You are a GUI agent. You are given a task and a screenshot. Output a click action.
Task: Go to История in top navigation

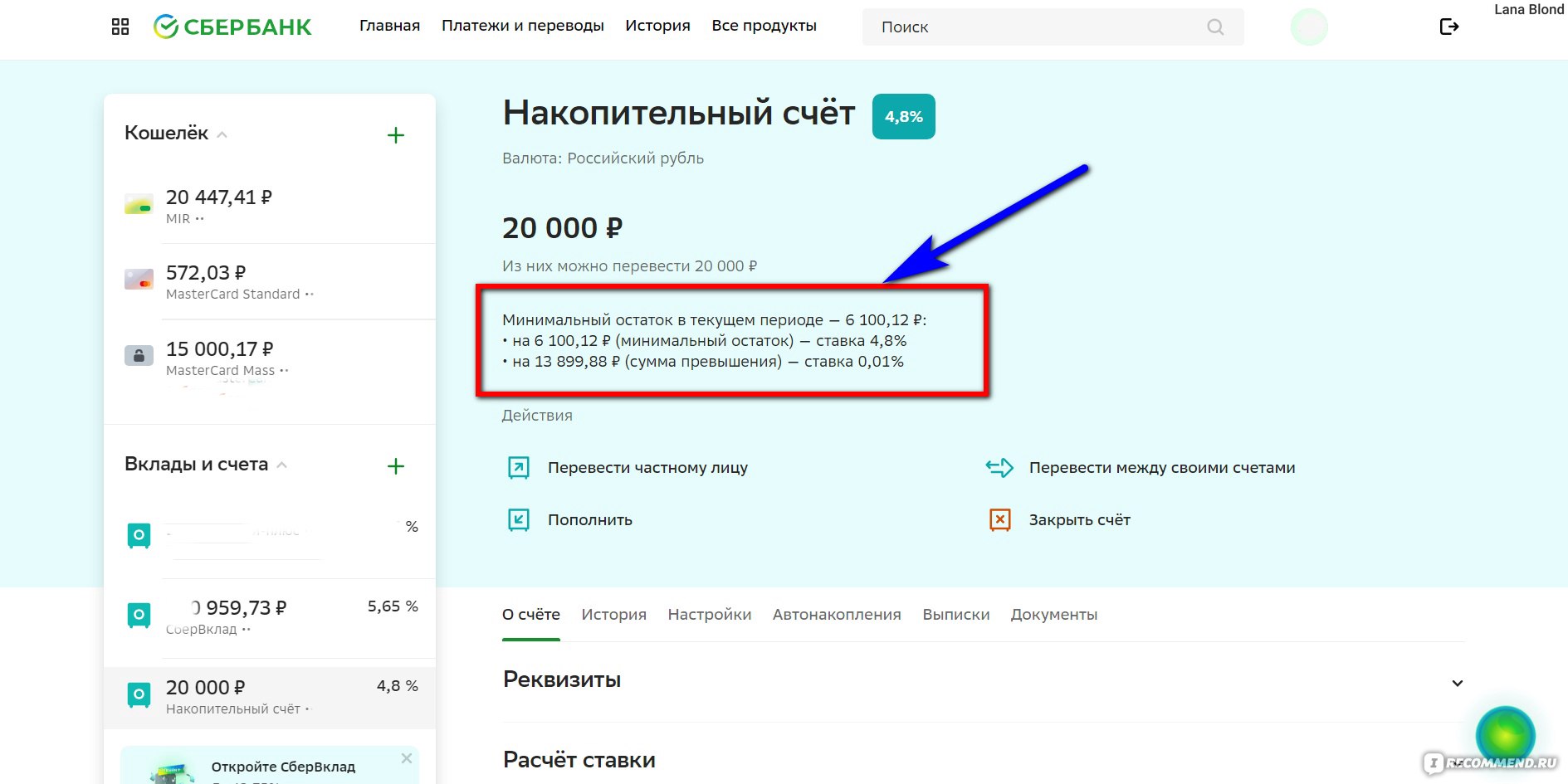[x=657, y=26]
